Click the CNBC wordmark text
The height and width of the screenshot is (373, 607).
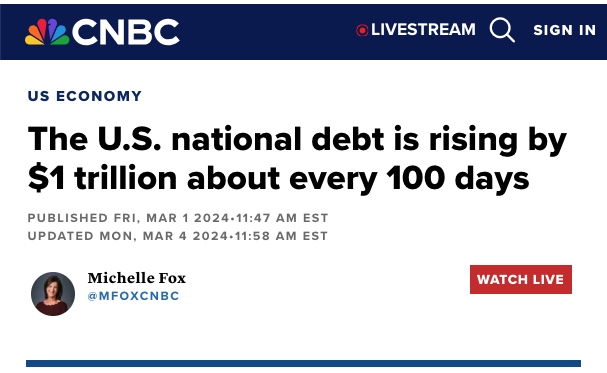(125, 32)
